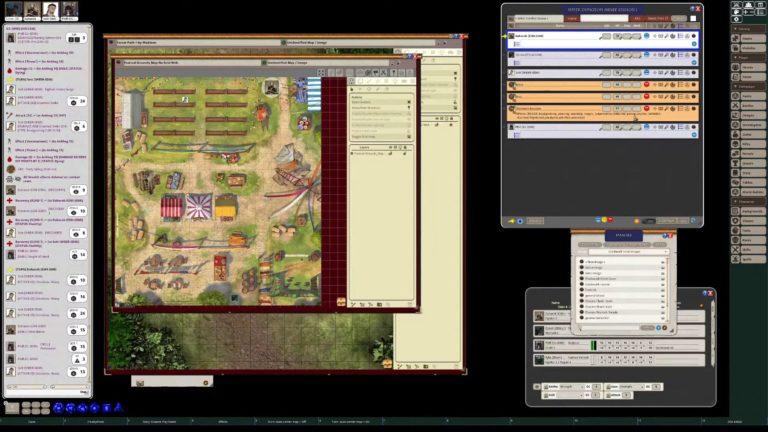768x432 pixels.
Task: Toggle blue faction icon on the active combatant row
Action: (x=646, y=36)
